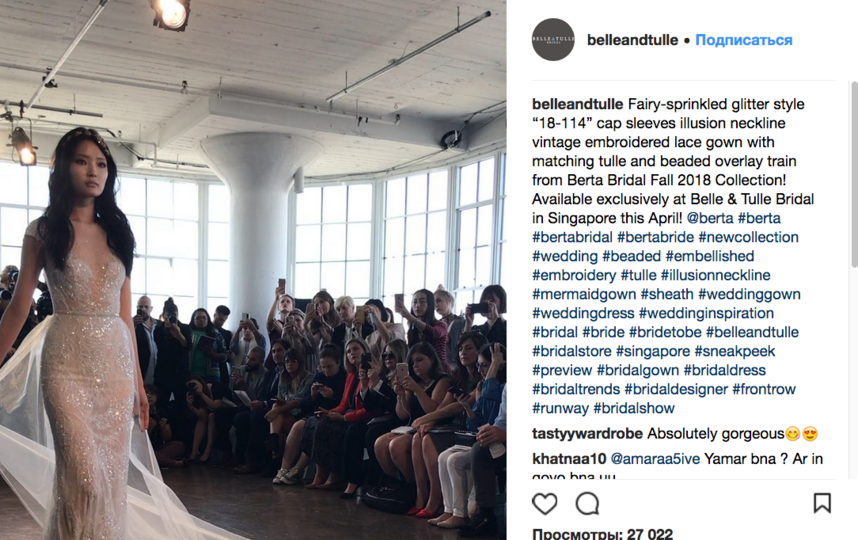Open #weddinginspiration hashtag
The height and width of the screenshot is (540, 858).
706,313
